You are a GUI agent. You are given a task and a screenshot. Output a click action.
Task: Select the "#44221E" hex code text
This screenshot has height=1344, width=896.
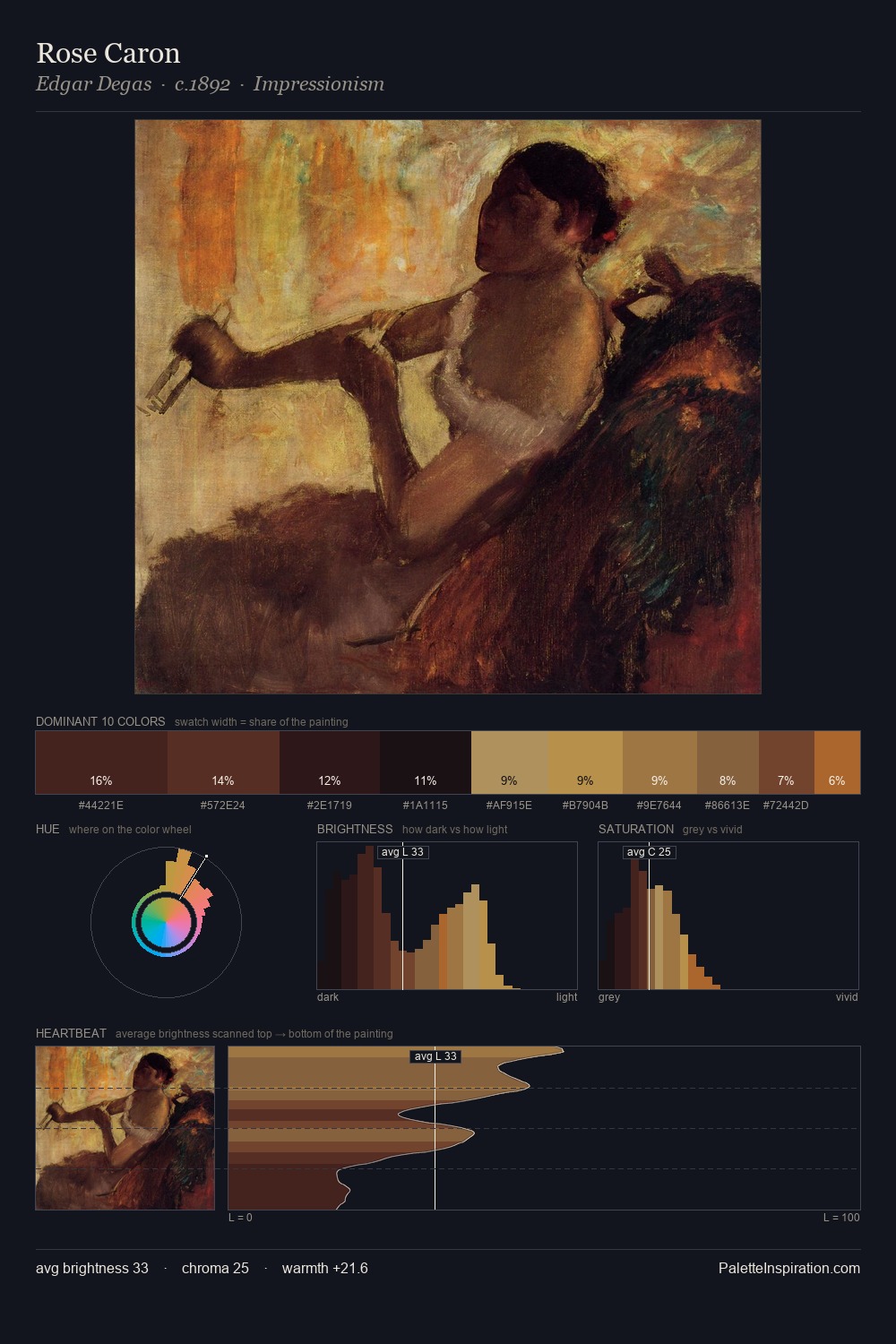tap(101, 805)
